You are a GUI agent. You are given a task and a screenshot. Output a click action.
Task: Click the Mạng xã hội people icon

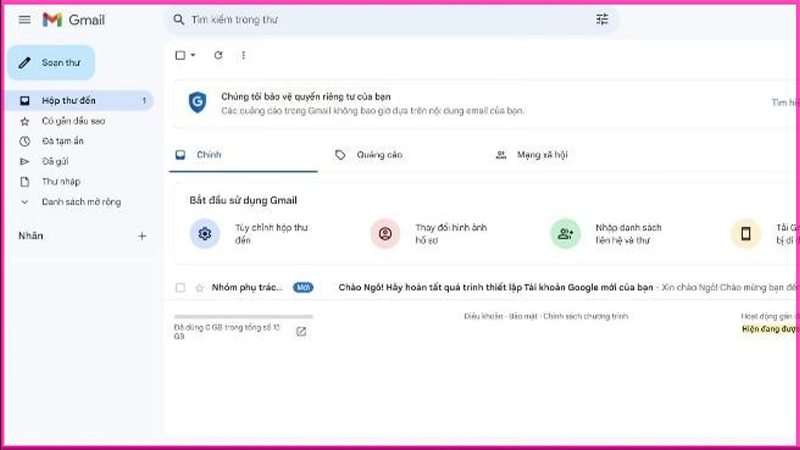click(501, 155)
